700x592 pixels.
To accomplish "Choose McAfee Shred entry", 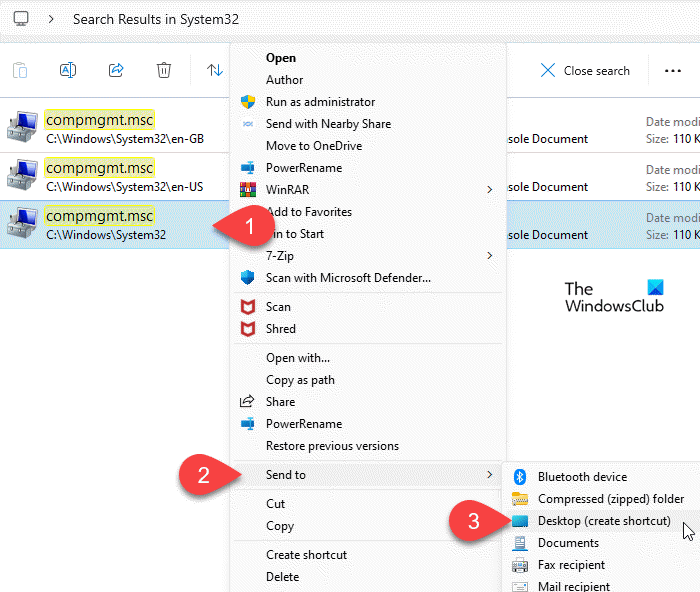I will [x=281, y=329].
